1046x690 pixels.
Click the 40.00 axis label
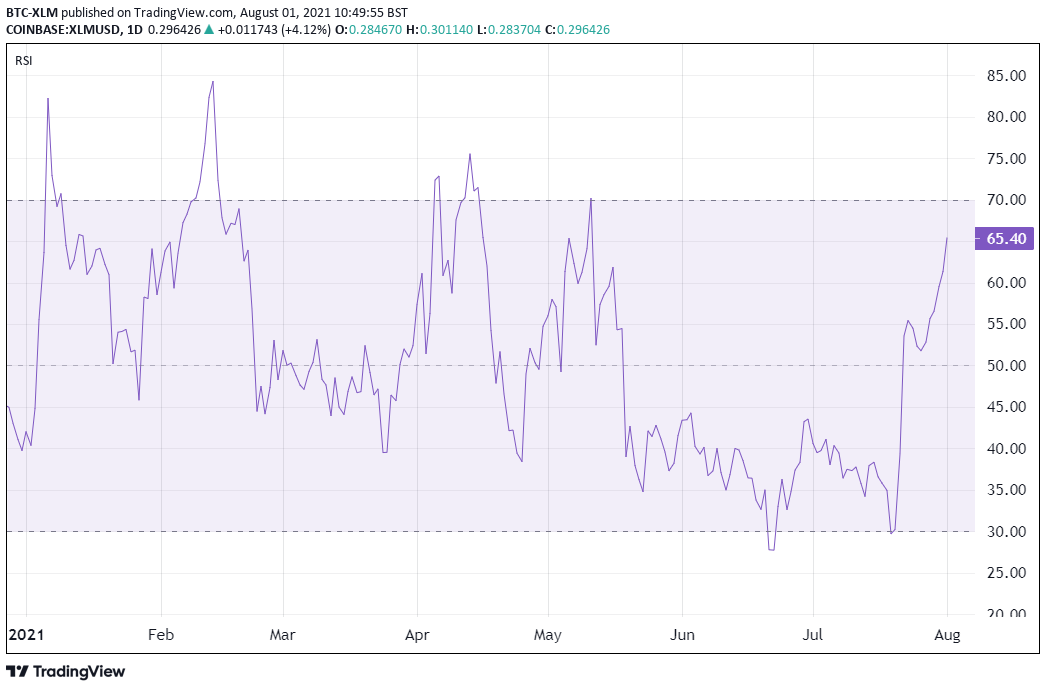pyautogui.click(x=1006, y=448)
